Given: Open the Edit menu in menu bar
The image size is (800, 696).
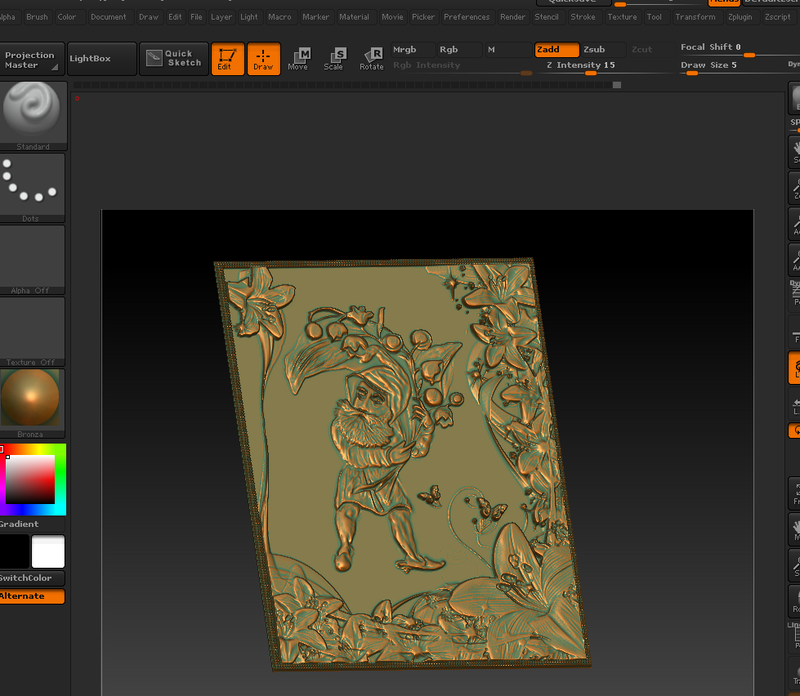Looking at the screenshot, I should pyautogui.click(x=175, y=17).
